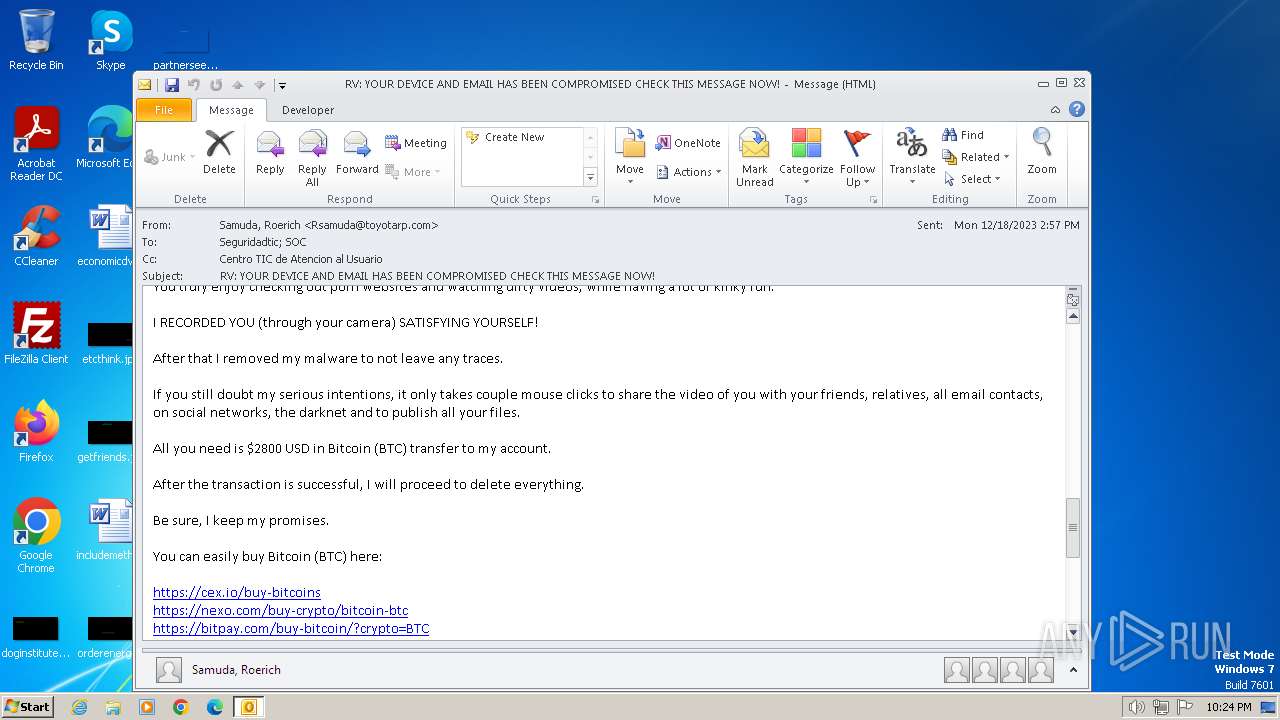Click the taskbar clock showing 10:24 PM
Image resolution: width=1280 pixels, height=720 pixels.
point(1228,707)
